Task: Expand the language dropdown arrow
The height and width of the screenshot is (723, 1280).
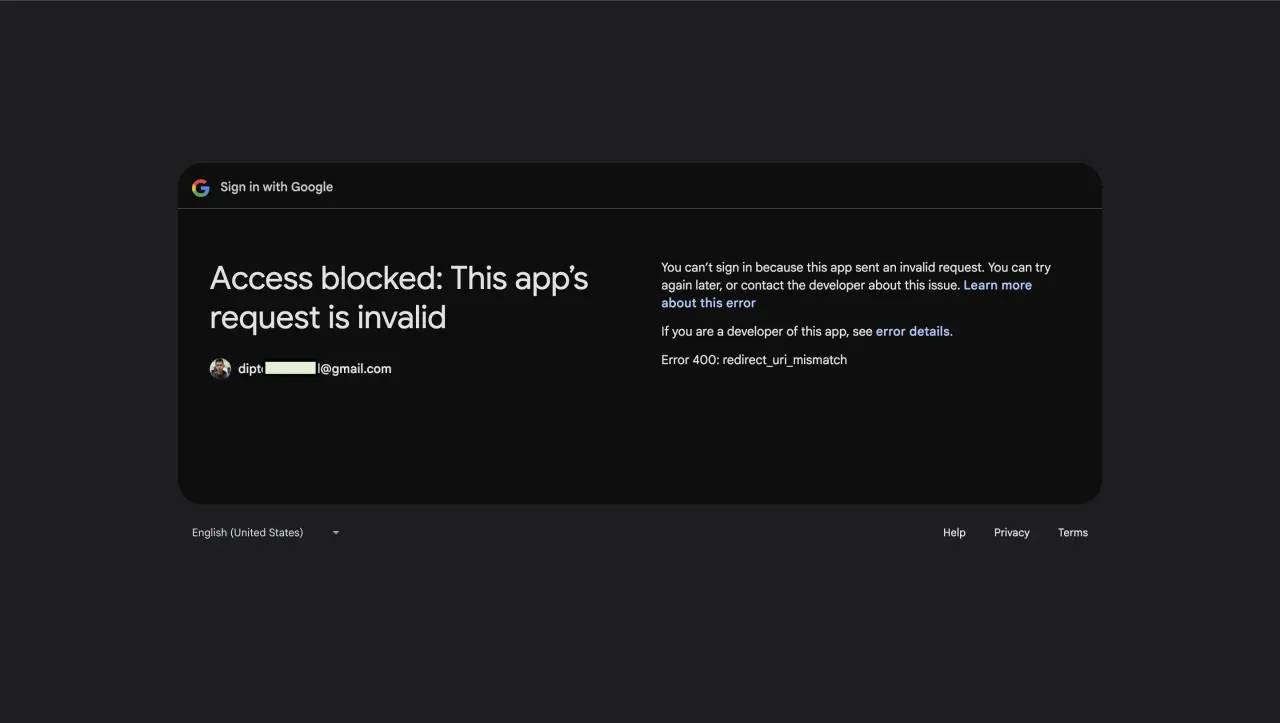Action: tap(336, 533)
